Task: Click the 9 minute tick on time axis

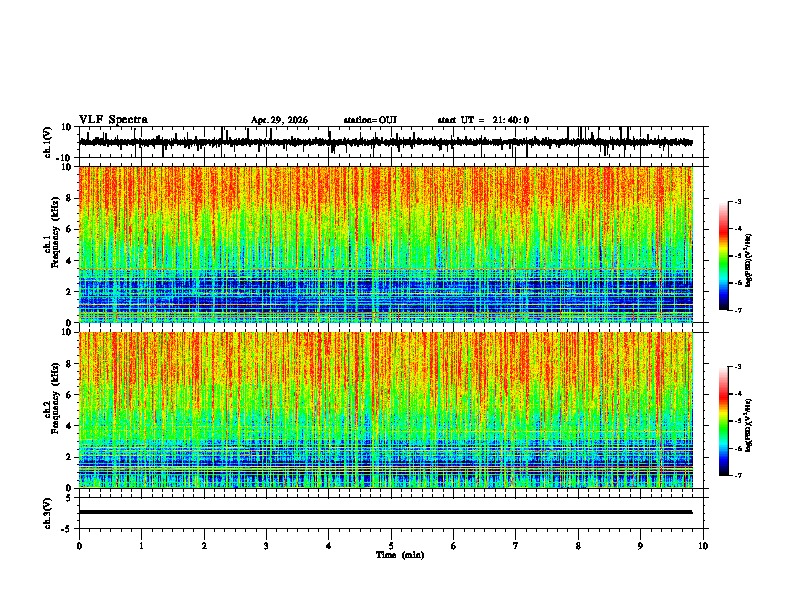Action: click(x=640, y=546)
